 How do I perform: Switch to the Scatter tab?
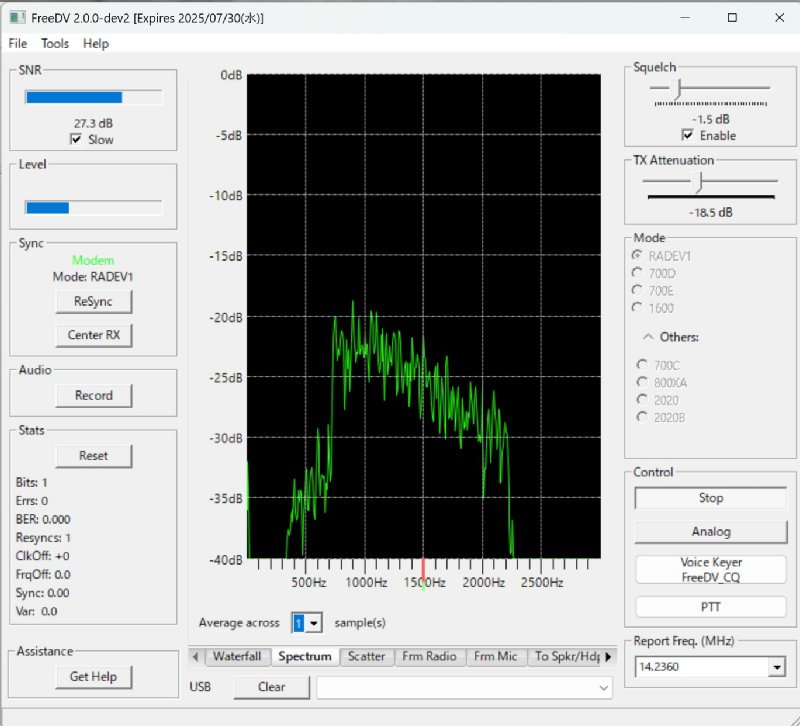tap(366, 656)
